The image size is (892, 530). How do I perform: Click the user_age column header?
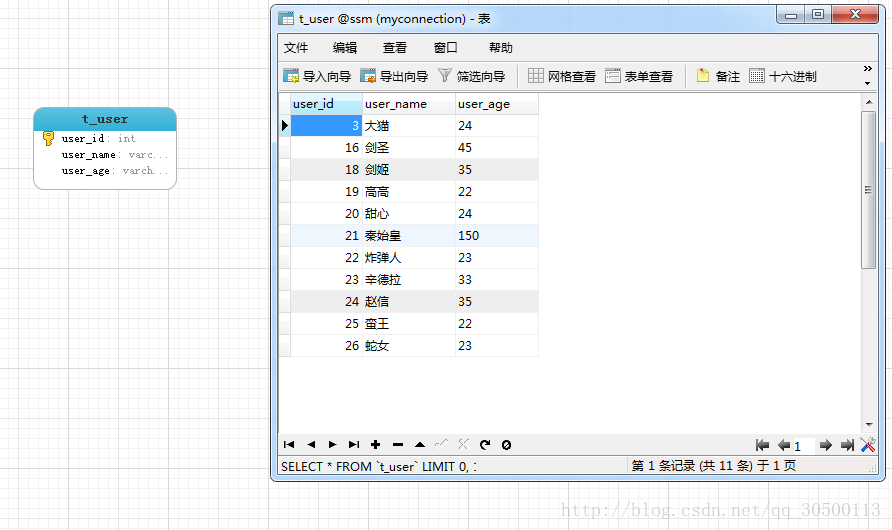(x=497, y=104)
